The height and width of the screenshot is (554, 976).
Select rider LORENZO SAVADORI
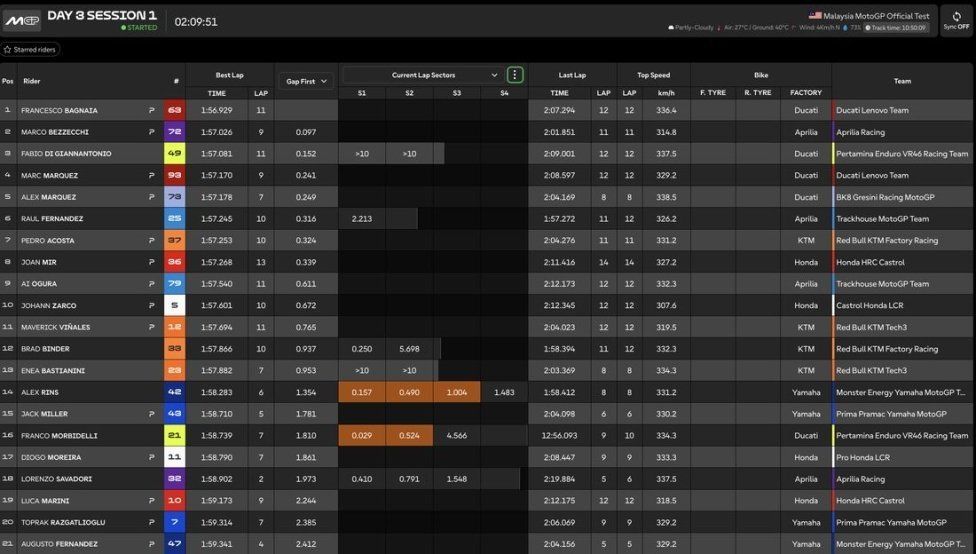point(57,479)
